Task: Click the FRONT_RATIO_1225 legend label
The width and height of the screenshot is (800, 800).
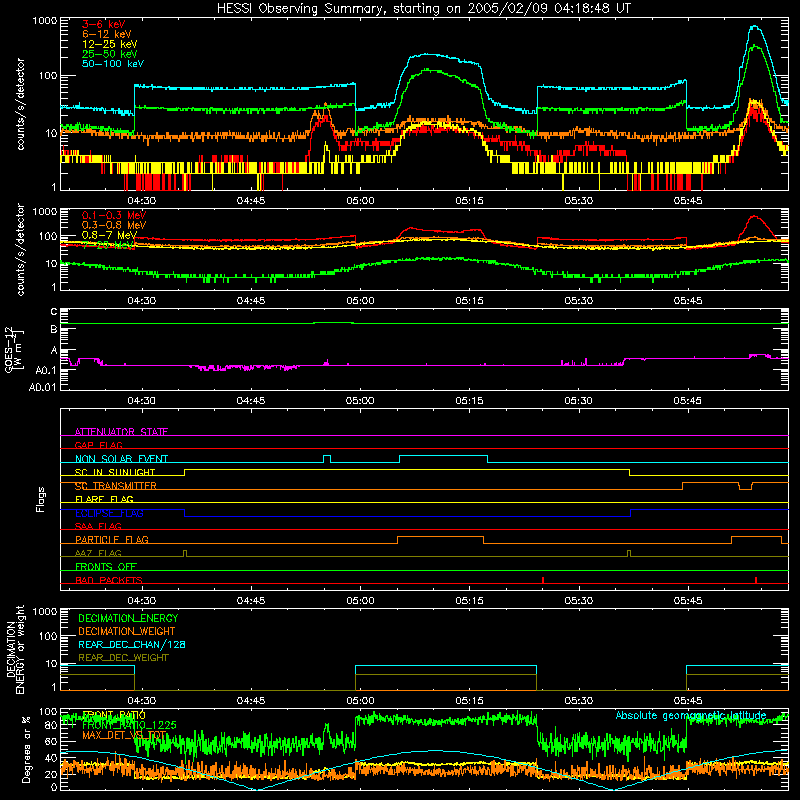Action: [x=129, y=725]
